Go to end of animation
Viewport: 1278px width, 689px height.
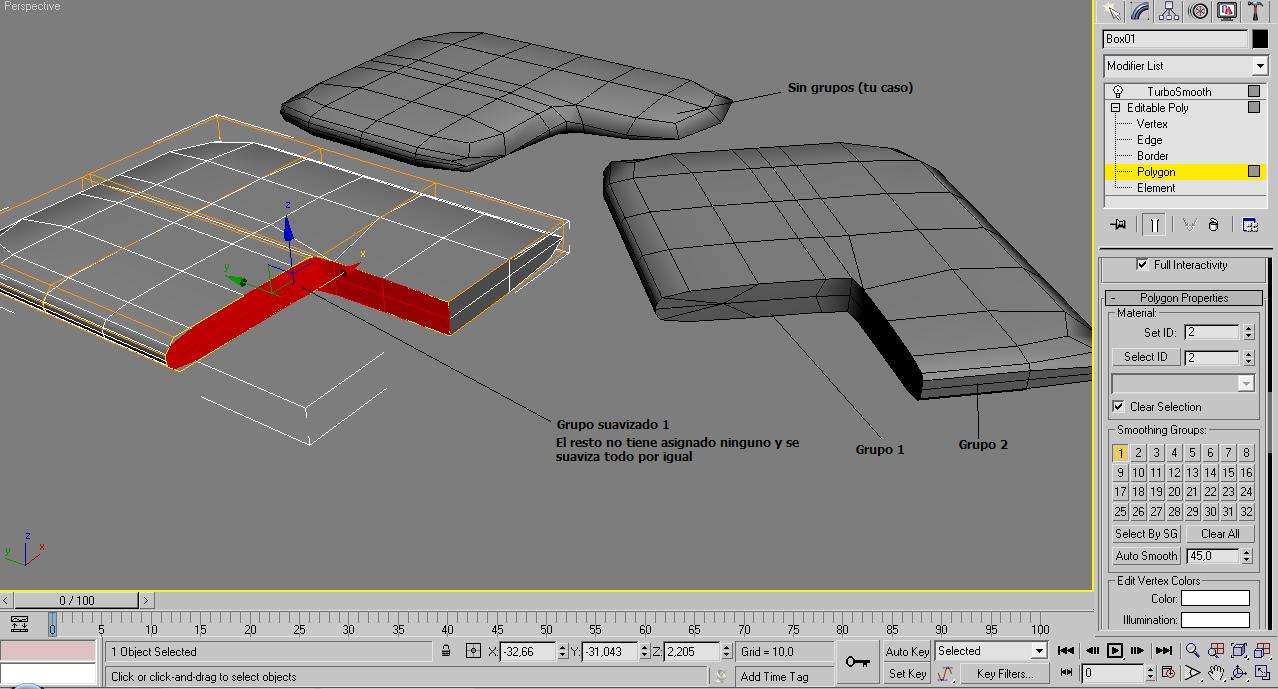coord(1164,651)
